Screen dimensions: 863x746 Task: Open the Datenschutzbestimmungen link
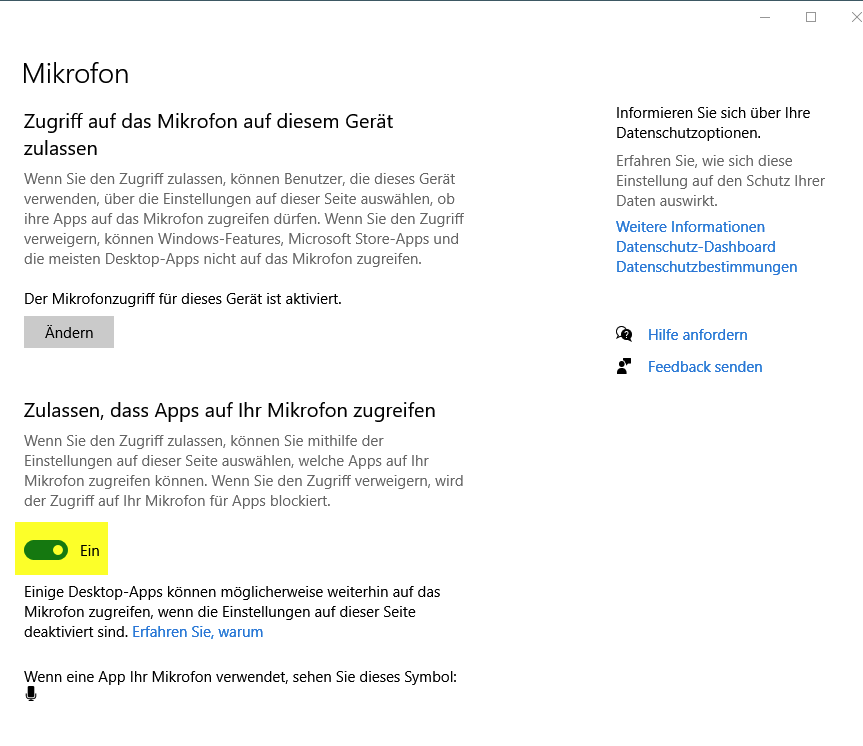point(707,267)
